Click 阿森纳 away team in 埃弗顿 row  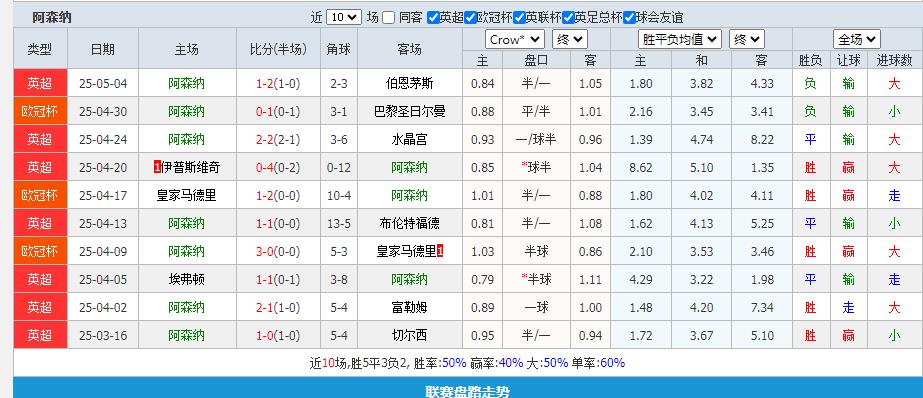point(410,279)
